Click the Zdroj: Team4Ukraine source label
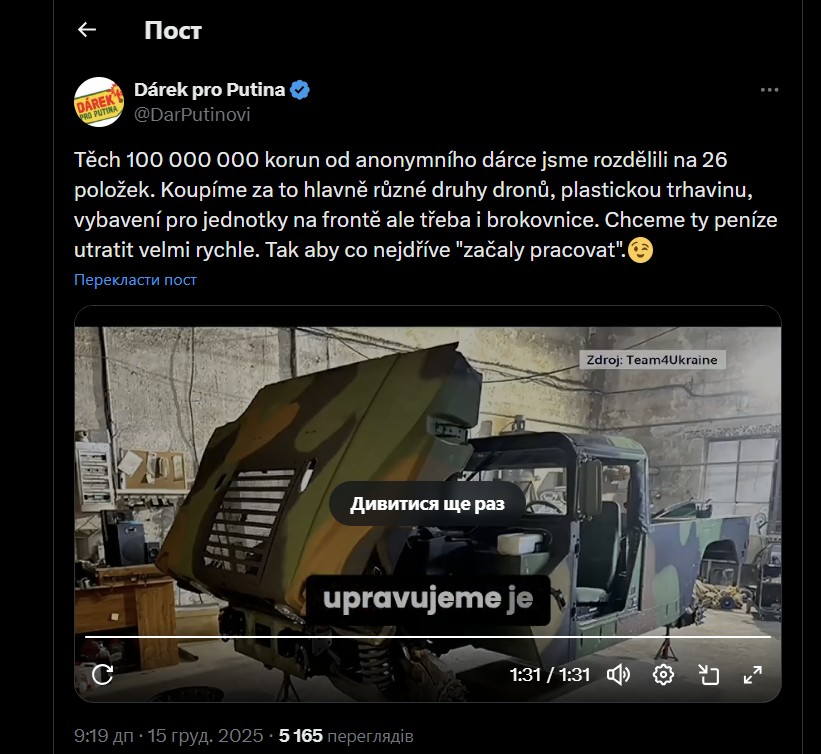Screen dimensions: 821x754 click(x=652, y=360)
